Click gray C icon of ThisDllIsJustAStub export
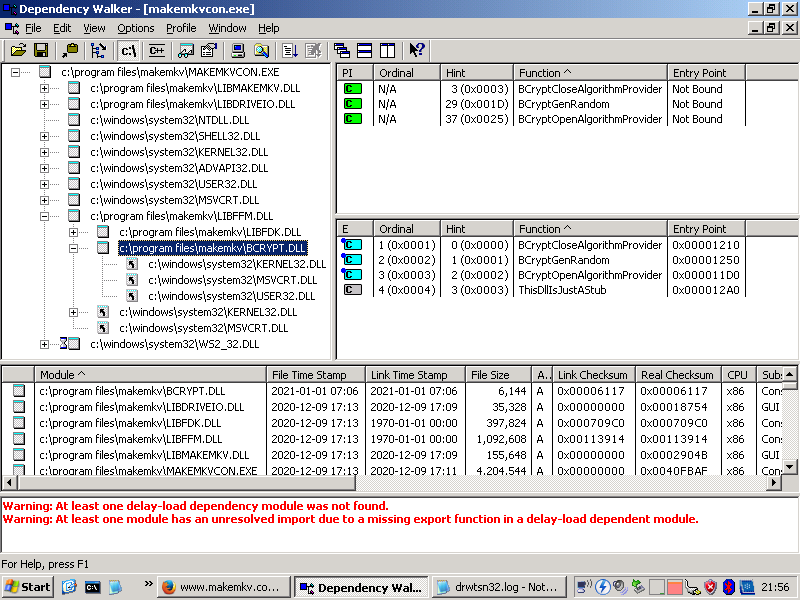The image size is (800, 600). [x=353, y=290]
